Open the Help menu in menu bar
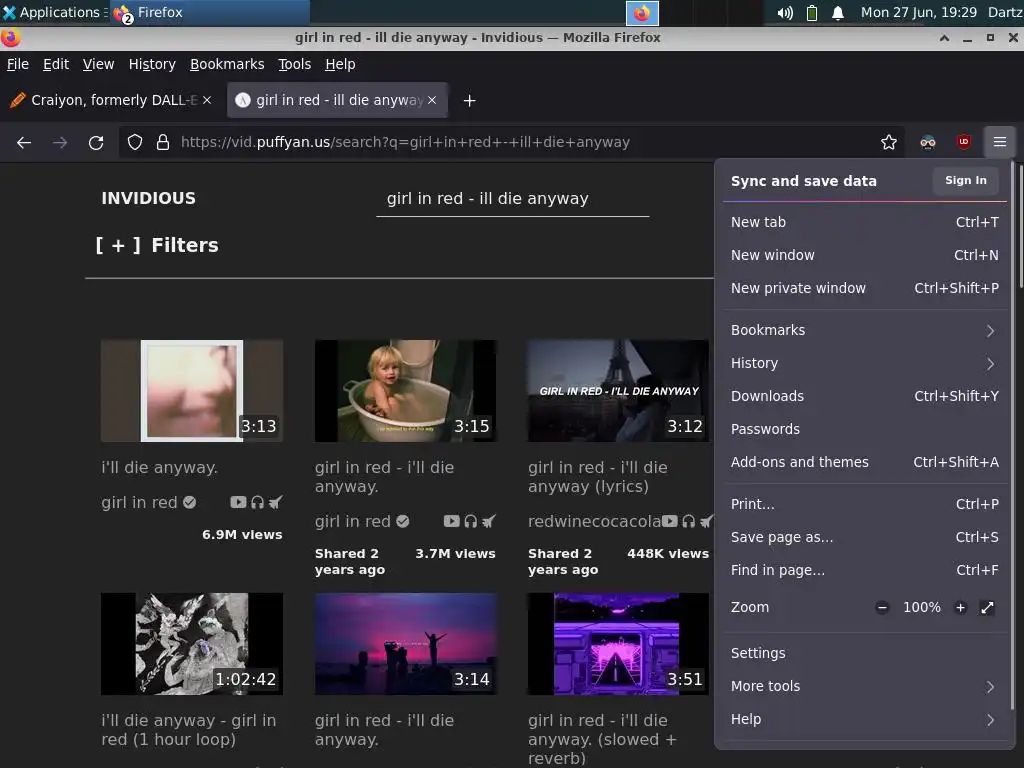This screenshot has width=1024, height=768. coord(340,64)
